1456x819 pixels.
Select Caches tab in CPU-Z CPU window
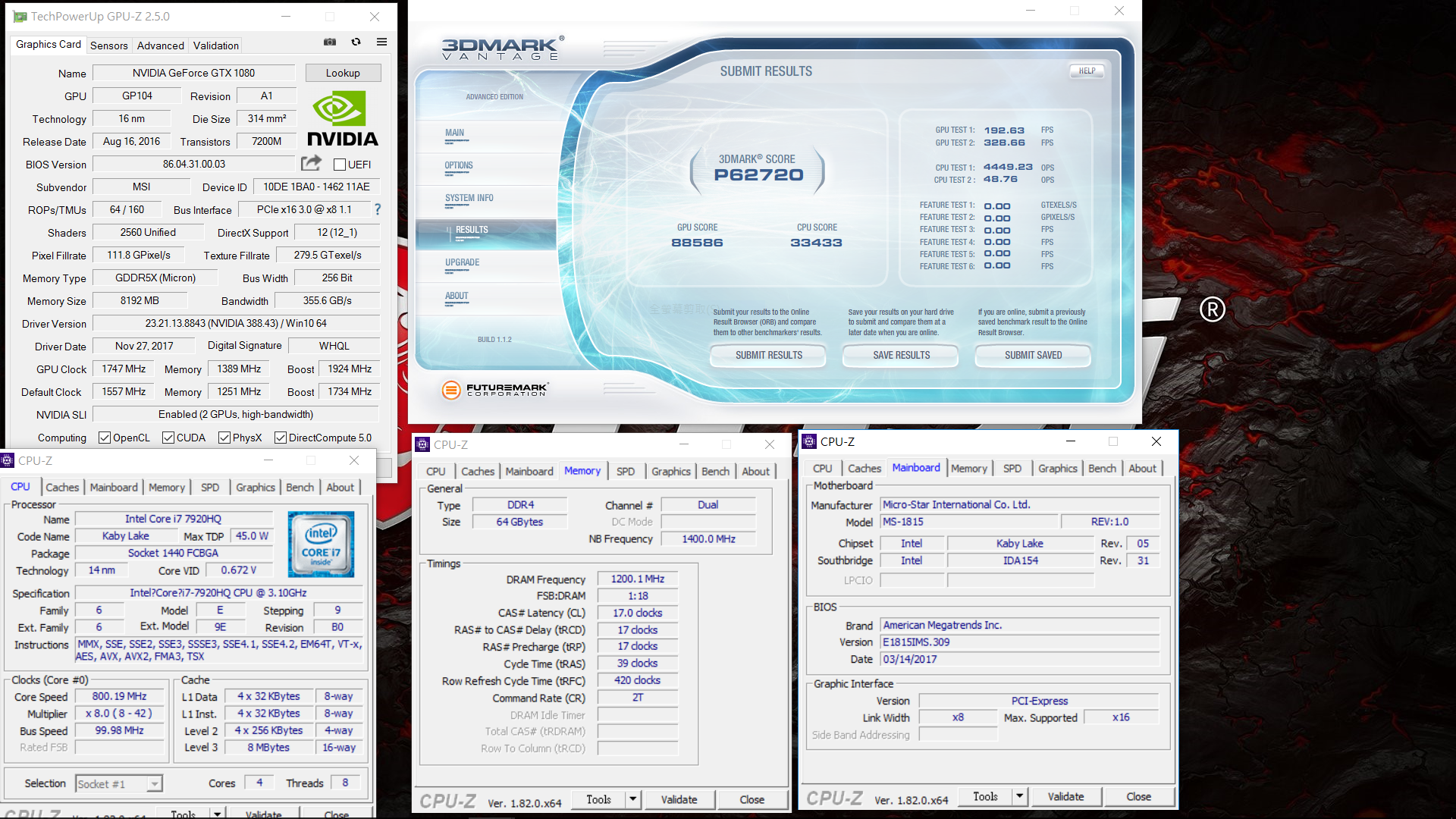[x=62, y=487]
